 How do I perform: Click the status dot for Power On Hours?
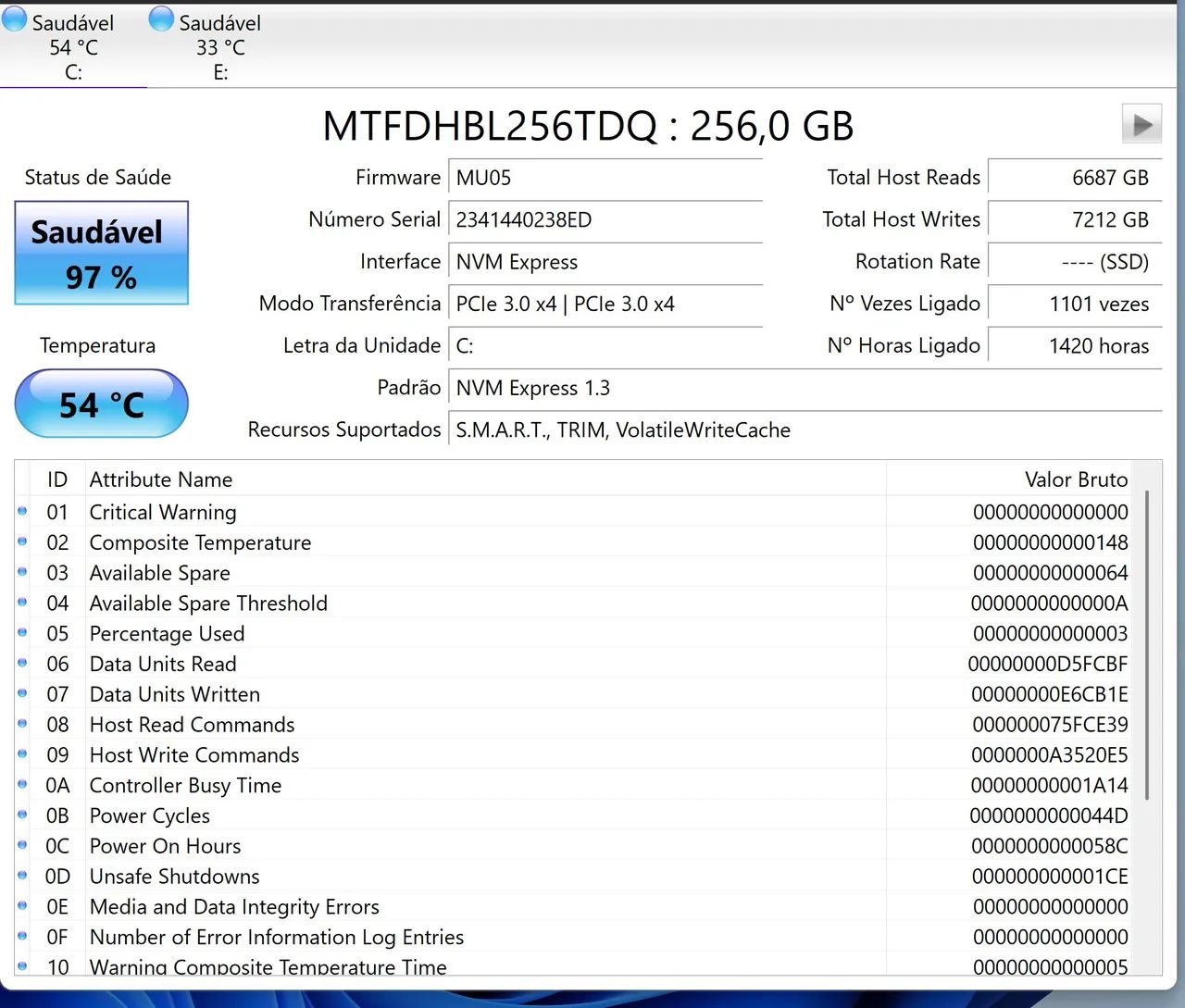pyautogui.click(x=22, y=845)
